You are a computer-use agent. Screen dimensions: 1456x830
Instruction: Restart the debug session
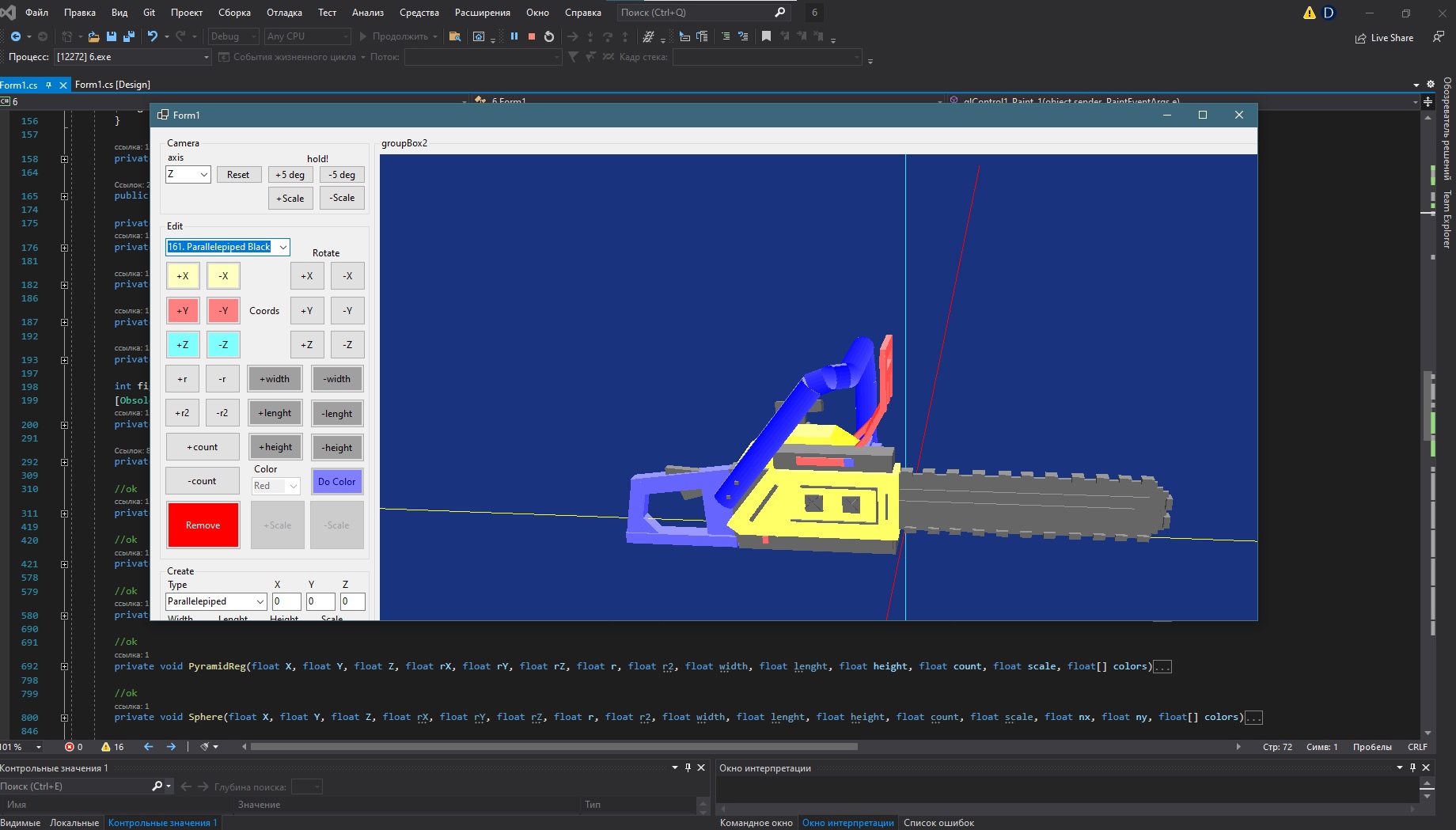coord(549,36)
